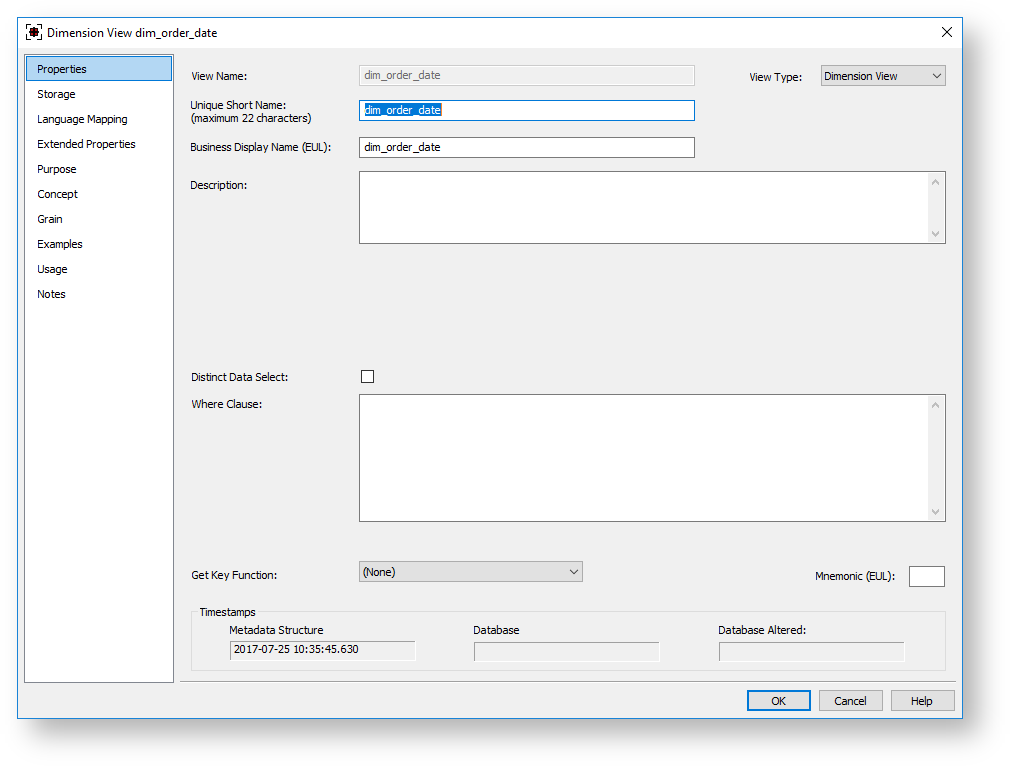Viewport: 1011px width, 767px height.
Task: Focus the Mnemonic (EUL) input box
Action: pos(926,576)
